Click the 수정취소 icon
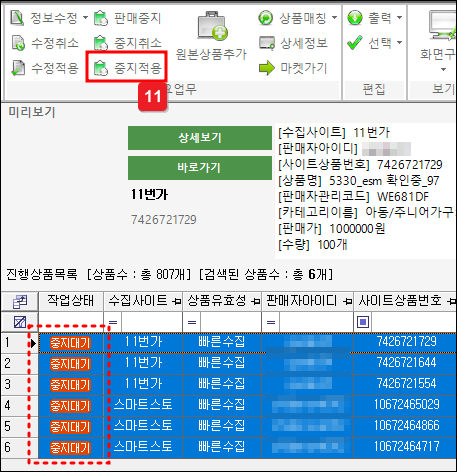The height and width of the screenshot is (472, 457). 18,43
